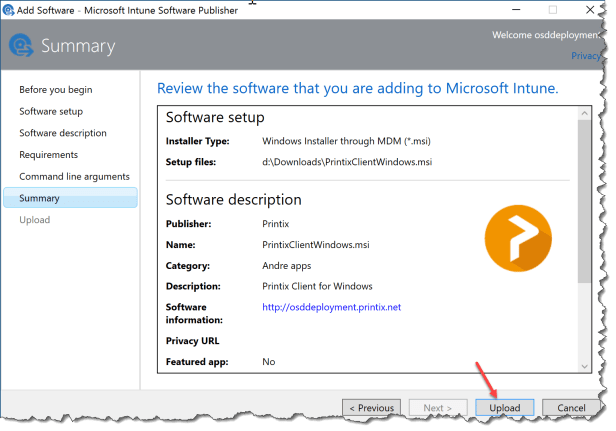Viewport: 616px width, 431px height.
Task: Switch to Software description step
Action: coord(63,133)
